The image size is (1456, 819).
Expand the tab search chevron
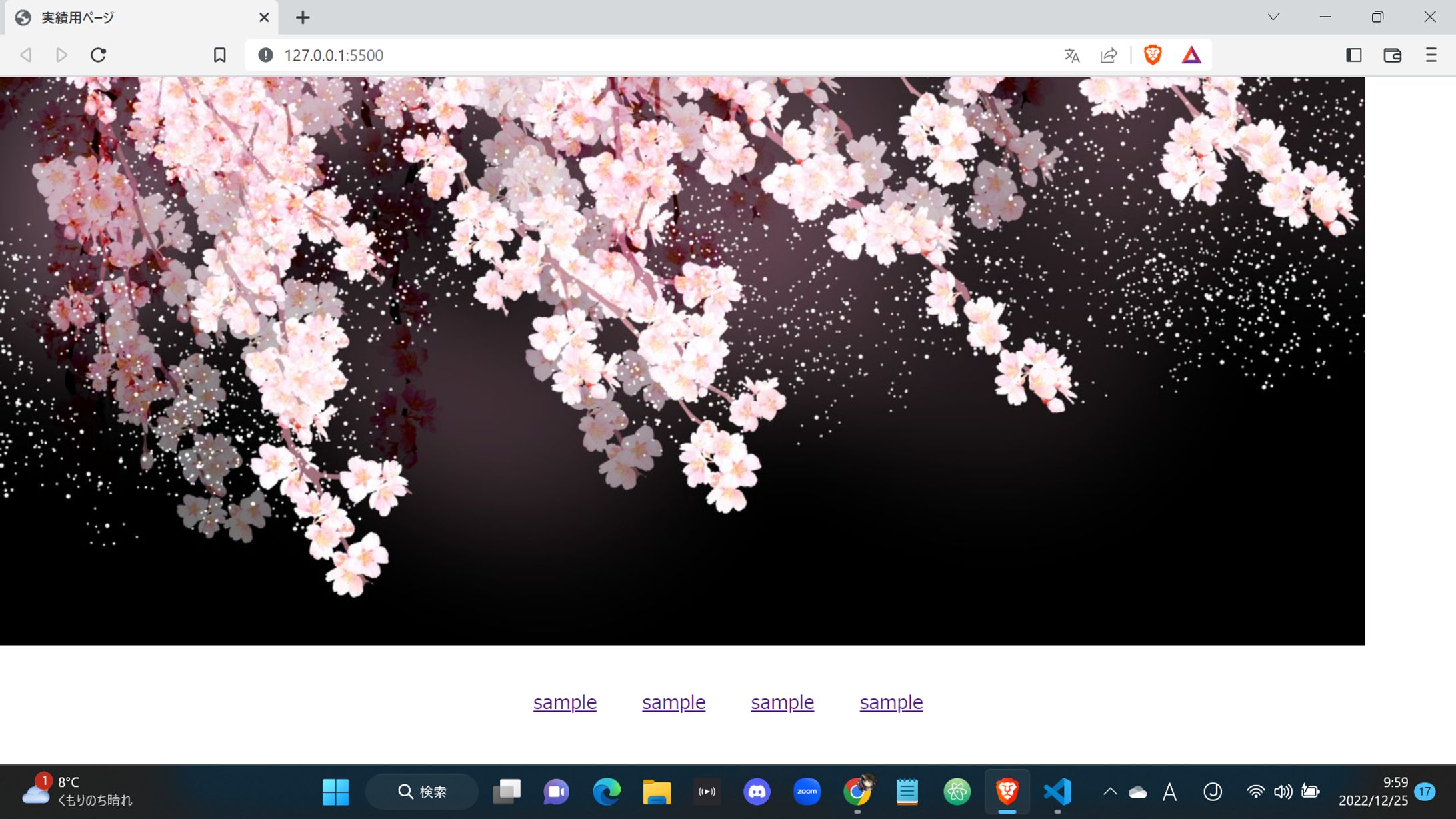(1273, 17)
